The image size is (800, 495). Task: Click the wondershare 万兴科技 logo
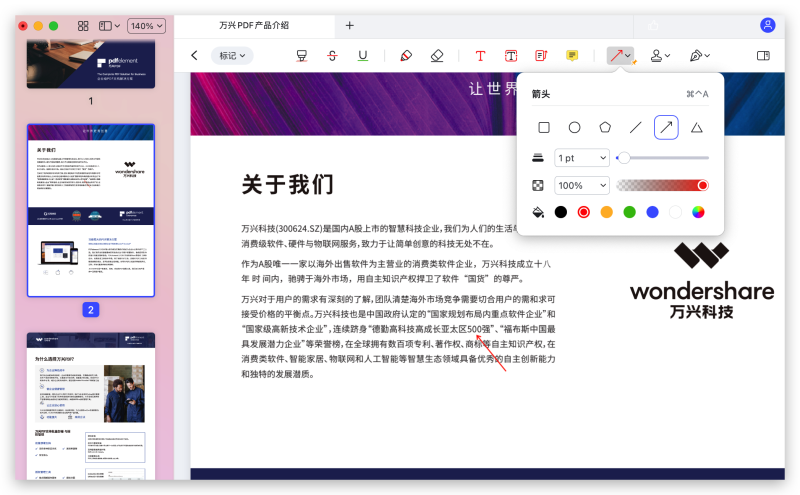[x=702, y=280]
